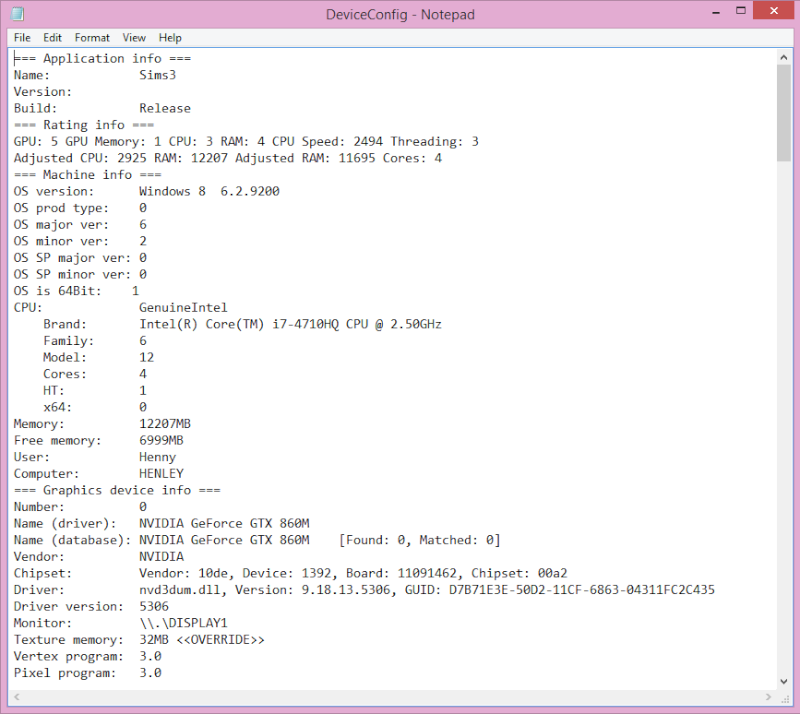This screenshot has width=800, height=714.
Task: Click the vertical scrollbar down arrow
Action: [784, 681]
